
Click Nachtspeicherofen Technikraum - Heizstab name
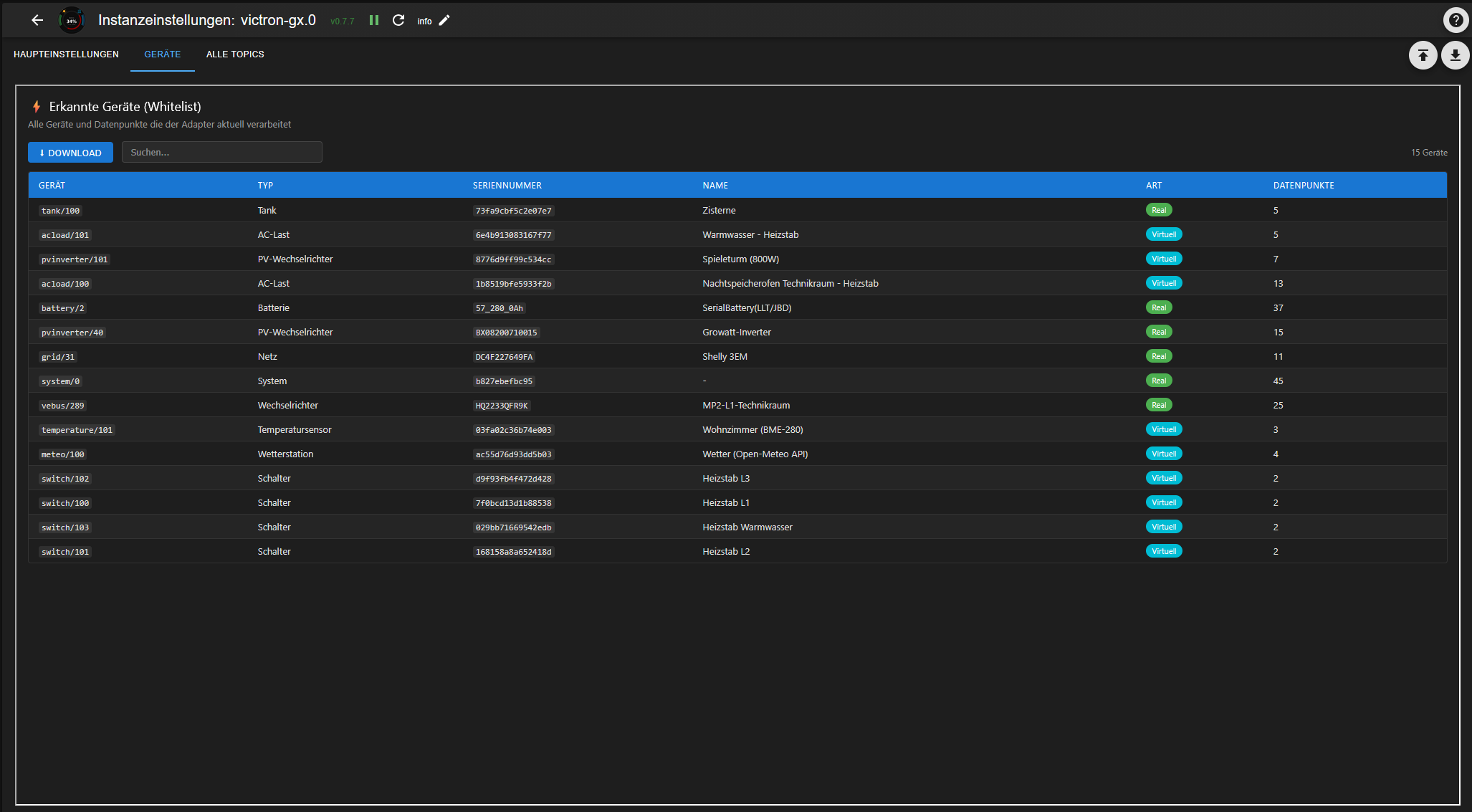tap(790, 283)
